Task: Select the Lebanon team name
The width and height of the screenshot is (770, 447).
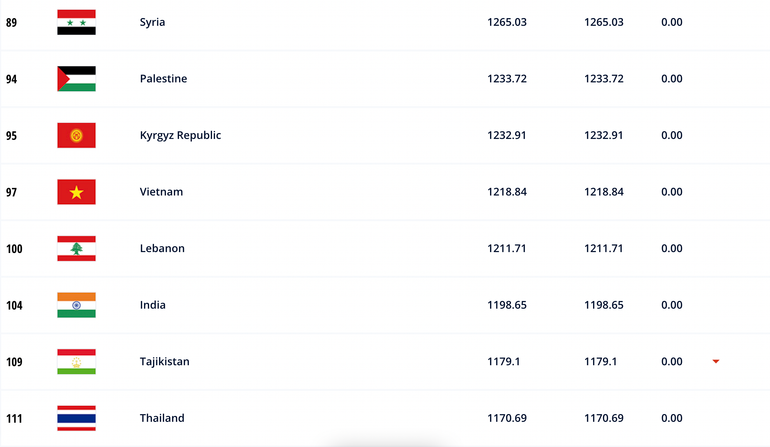Action: (x=162, y=248)
